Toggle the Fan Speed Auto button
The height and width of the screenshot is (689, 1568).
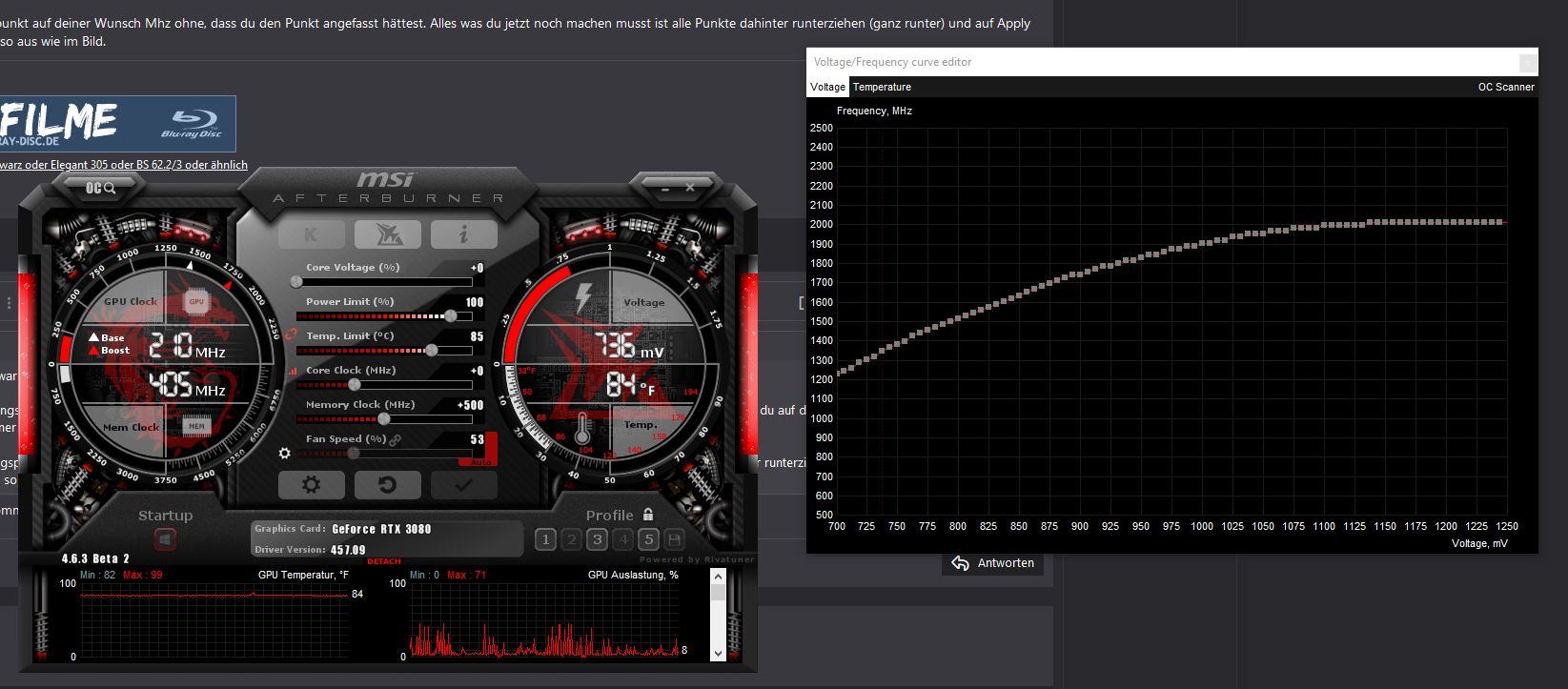tap(480, 462)
